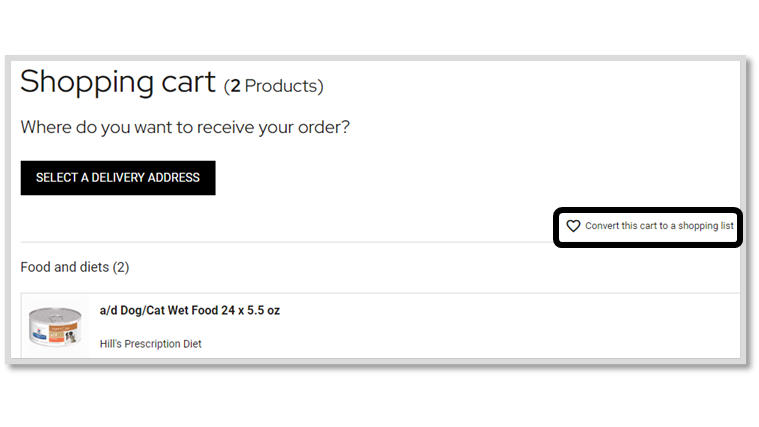
Task: Click the word ADDRESS on the black button
Action: tap(173, 178)
